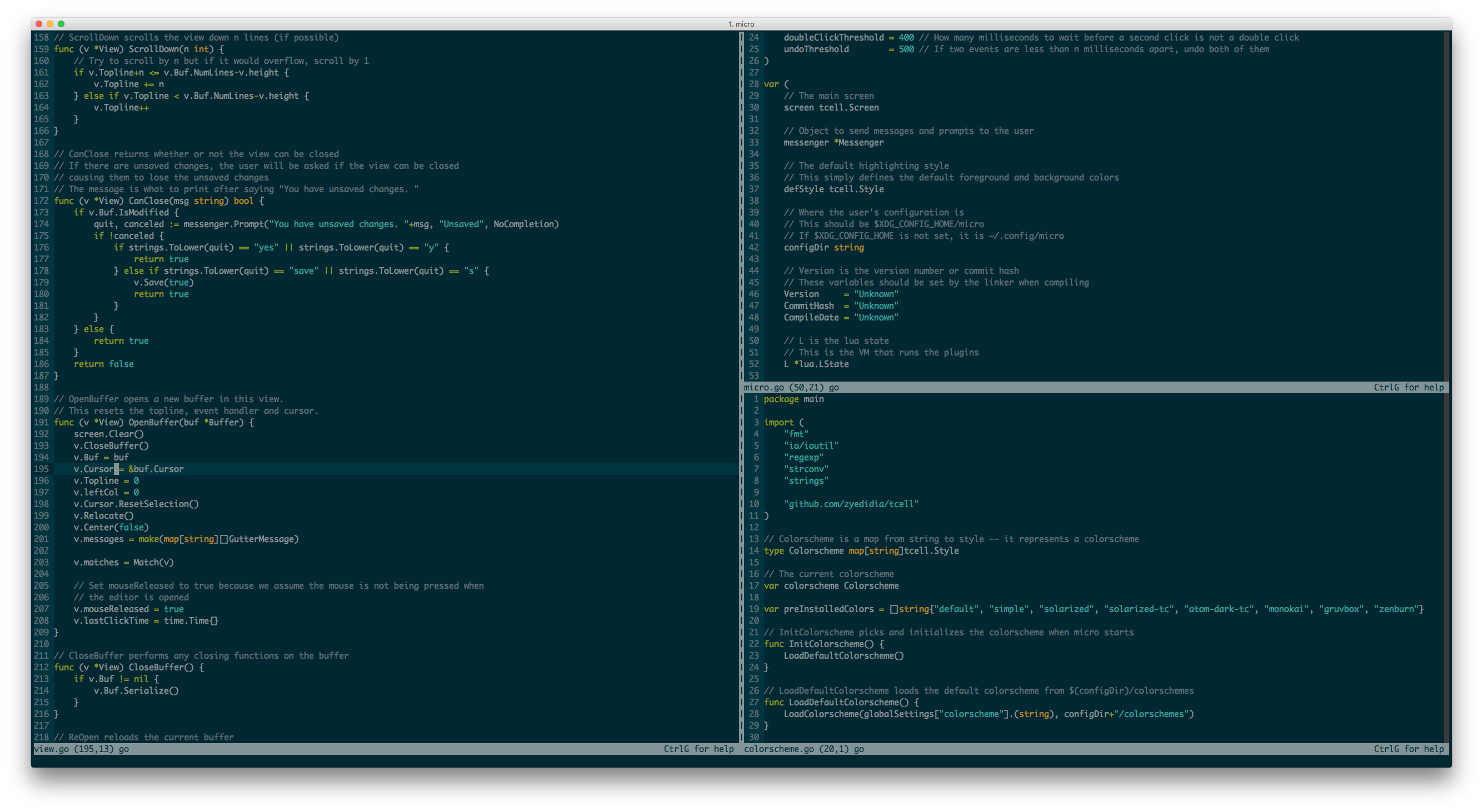The height and width of the screenshot is (812, 1483).
Task: Click the yellow minimize button
Action: tap(49, 24)
